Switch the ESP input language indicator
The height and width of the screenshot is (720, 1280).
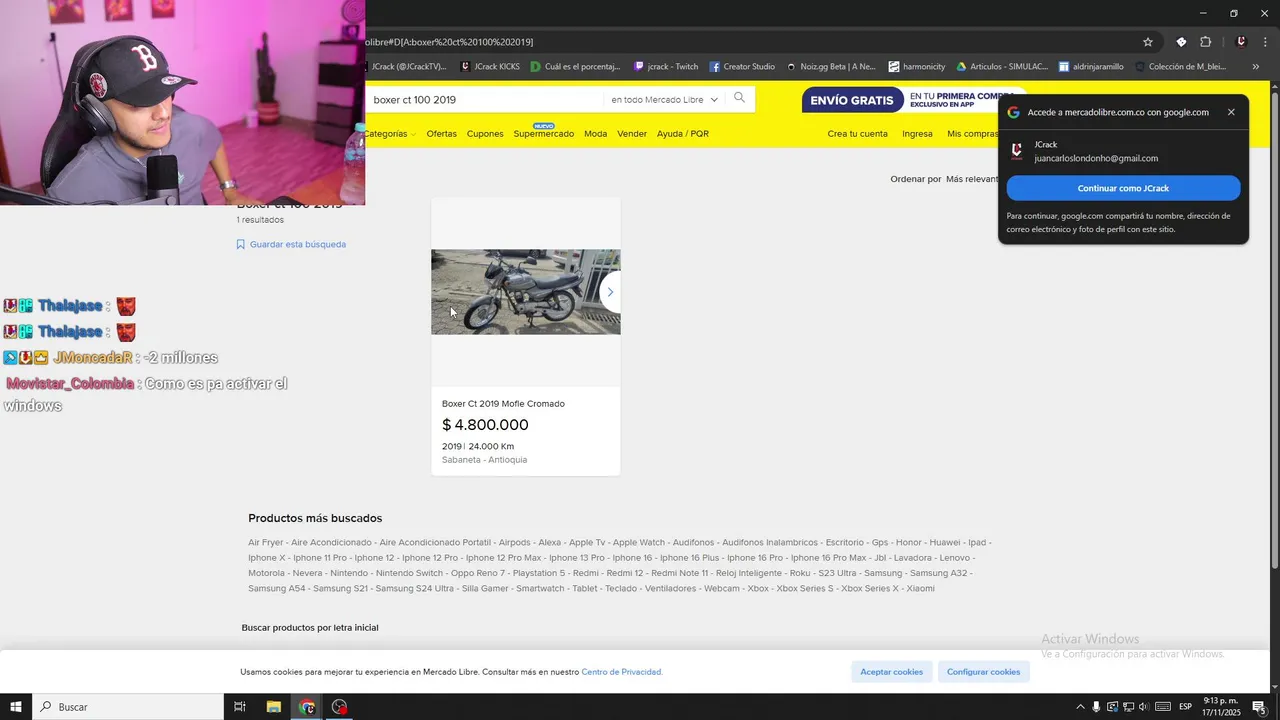point(1185,707)
